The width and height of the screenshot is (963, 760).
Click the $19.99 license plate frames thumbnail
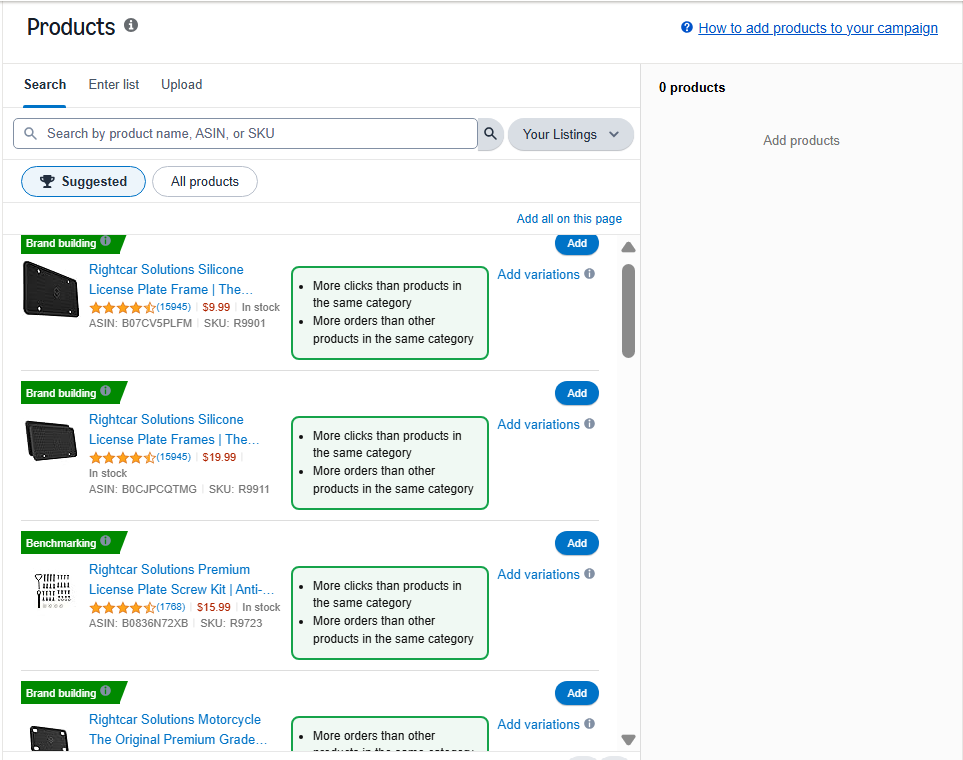[51, 440]
